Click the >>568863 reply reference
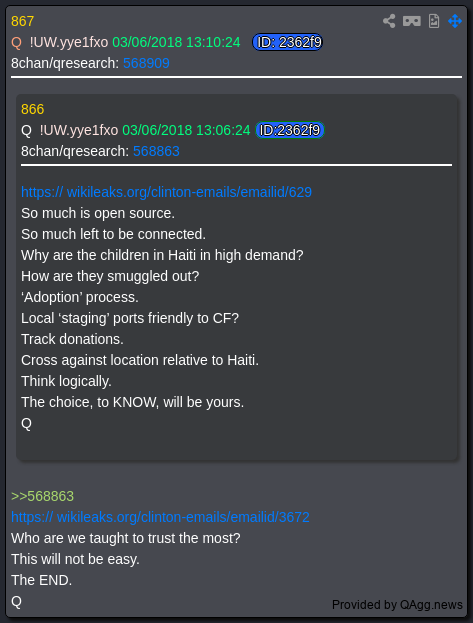This screenshot has height=623, width=473. [43, 496]
